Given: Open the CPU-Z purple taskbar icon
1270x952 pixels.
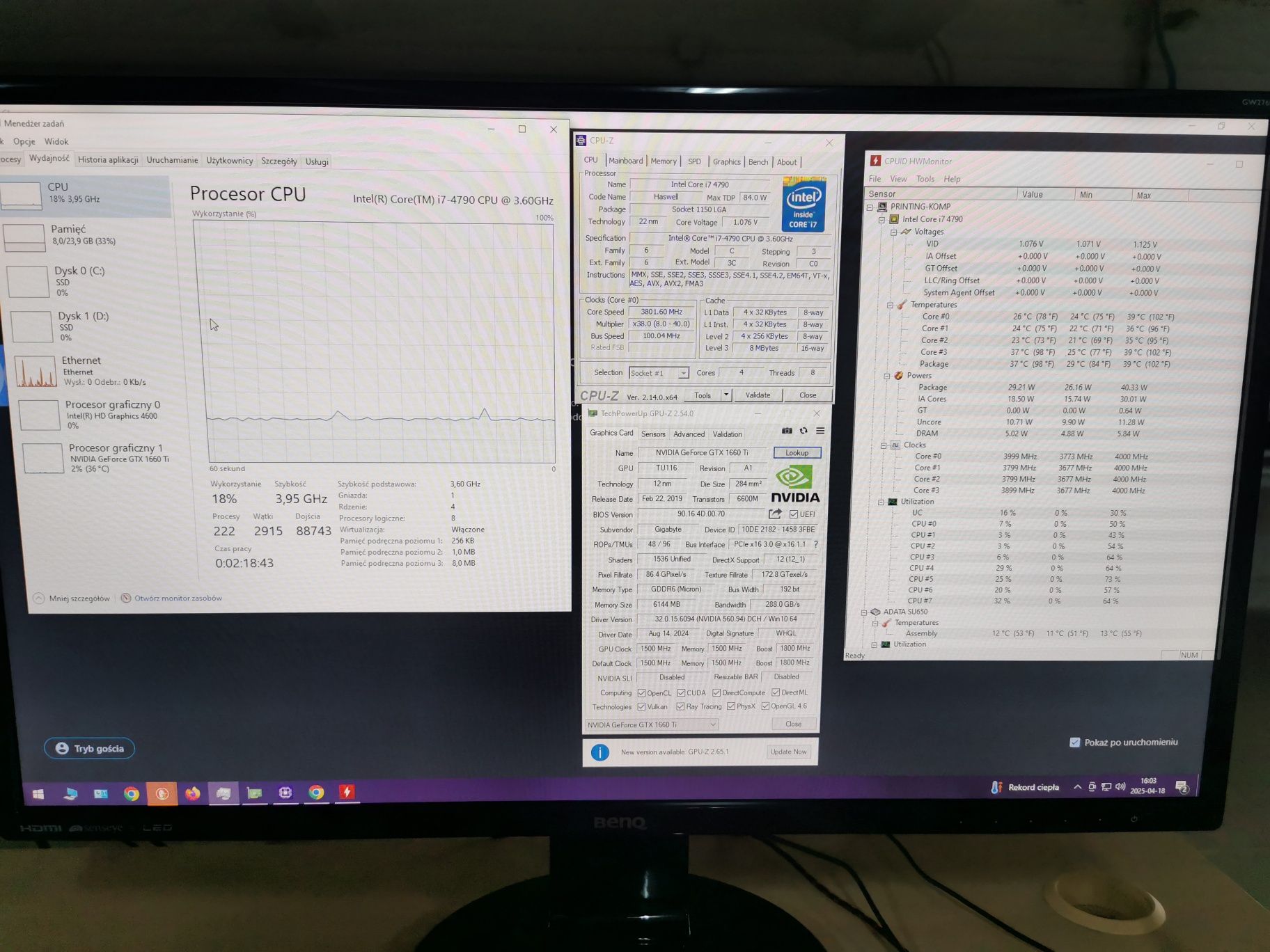Looking at the screenshot, I should (x=285, y=793).
